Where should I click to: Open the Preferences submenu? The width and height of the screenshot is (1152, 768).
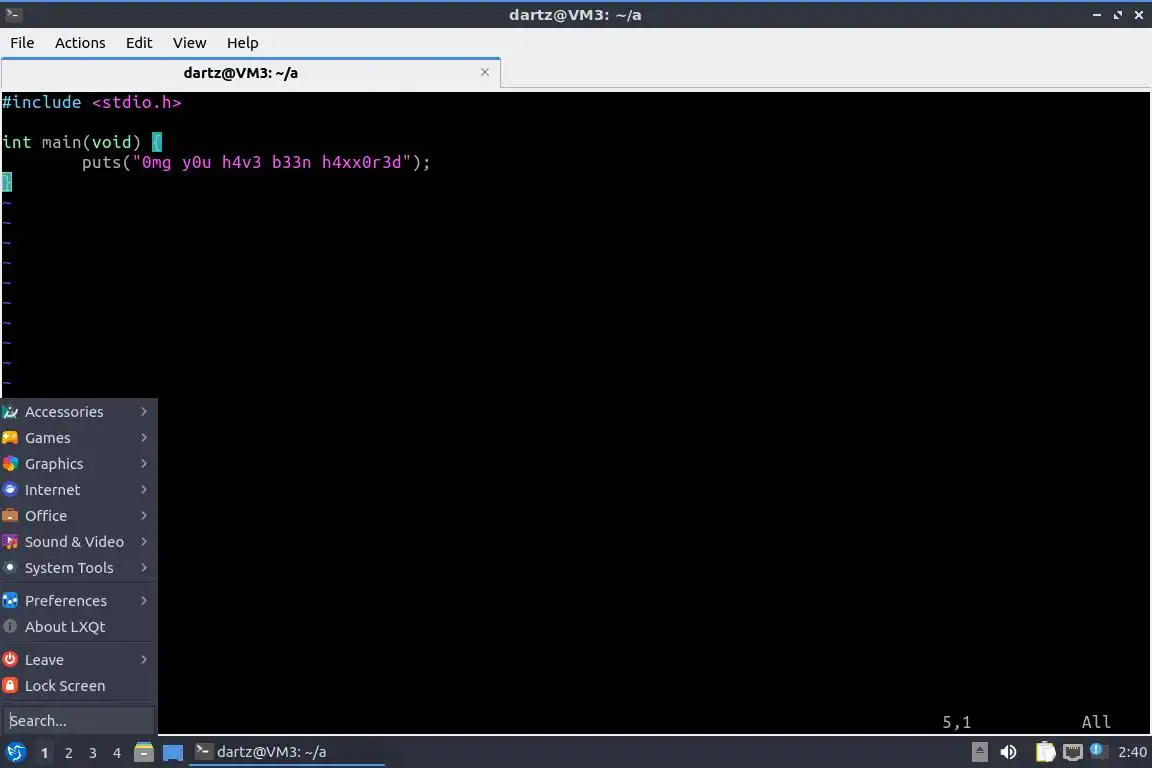(x=79, y=600)
